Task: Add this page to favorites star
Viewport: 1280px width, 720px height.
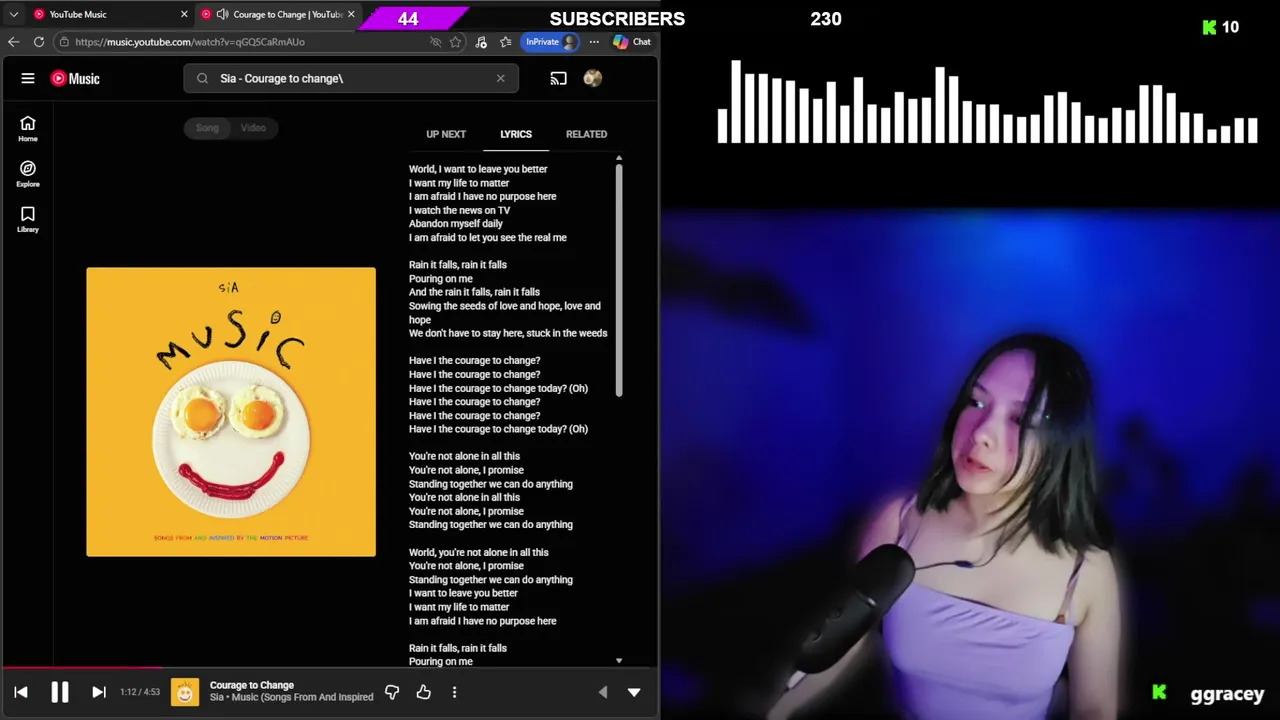Action: pos(456,42)
